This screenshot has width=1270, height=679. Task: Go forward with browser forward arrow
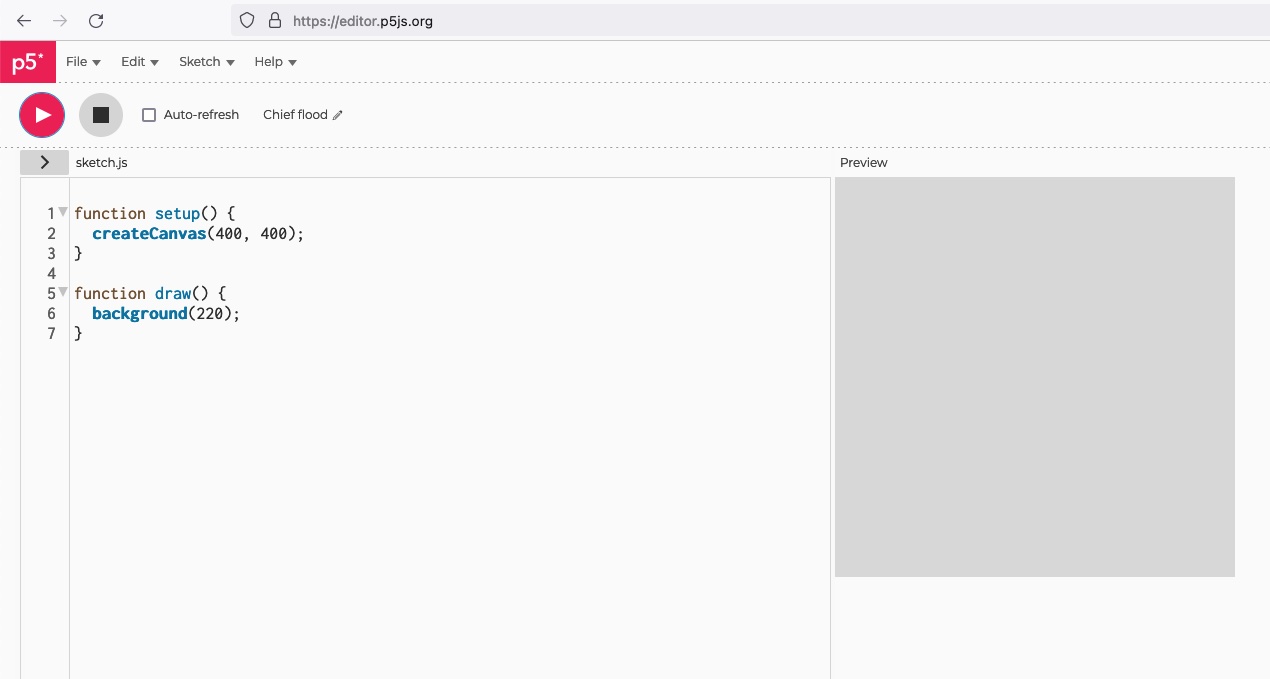60,20
